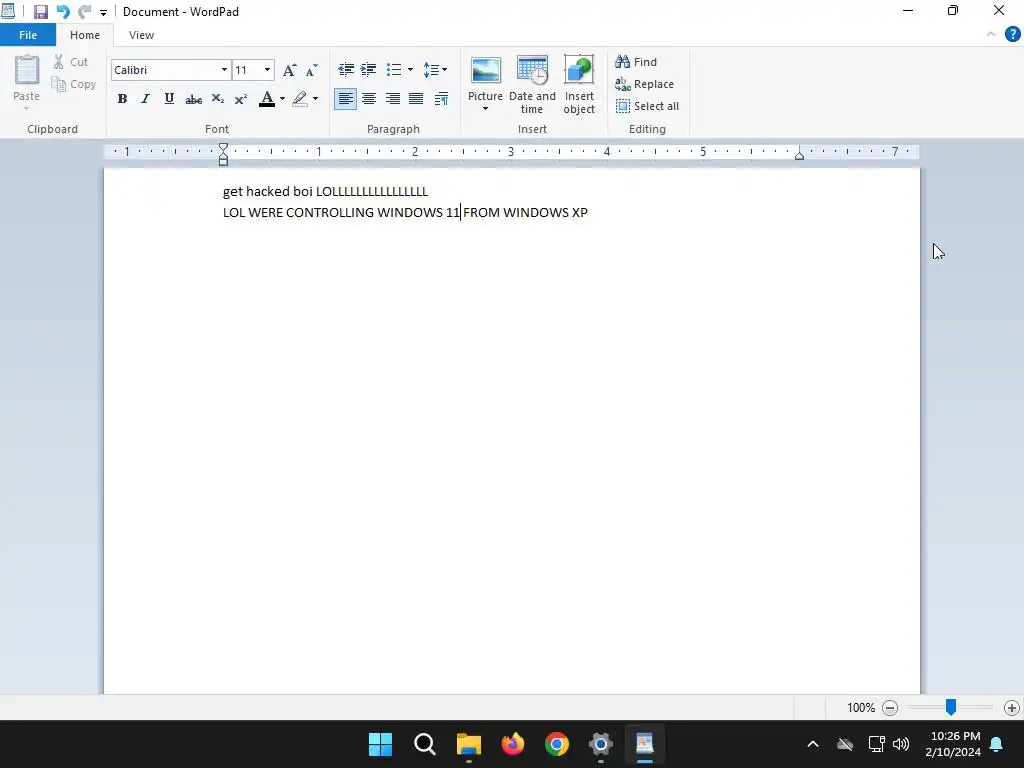Copy the selected text
Image resolution: width=1024 pixels, height=768 pixels.
point(74,84)
